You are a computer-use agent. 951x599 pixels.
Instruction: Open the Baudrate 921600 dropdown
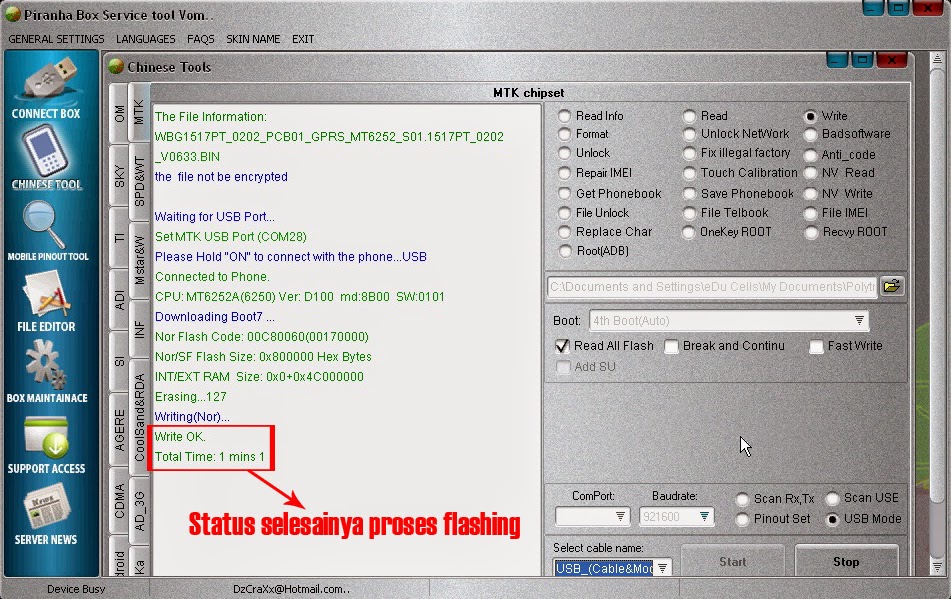(x=704, y=517)
